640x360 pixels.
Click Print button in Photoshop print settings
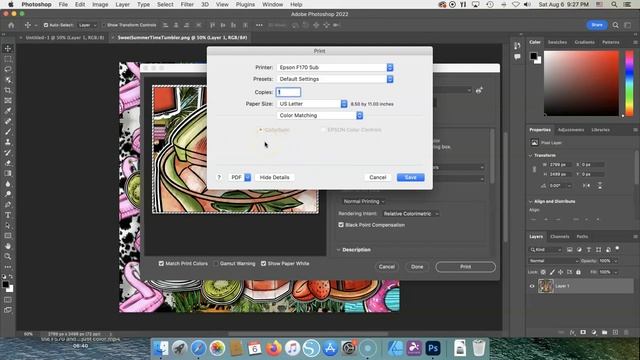(x=465, y=267)
